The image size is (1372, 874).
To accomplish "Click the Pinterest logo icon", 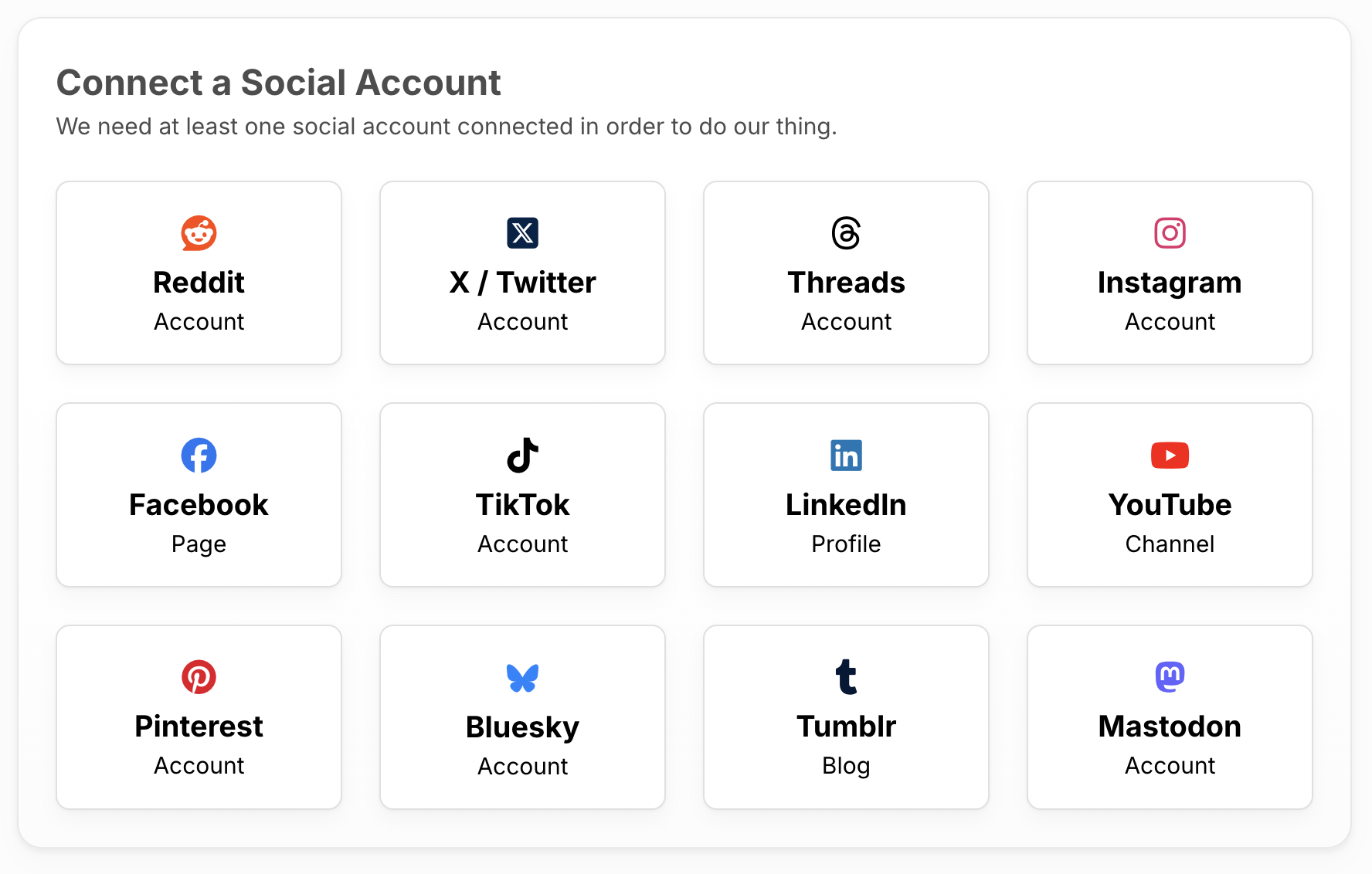I will click(x=199, y=676).
